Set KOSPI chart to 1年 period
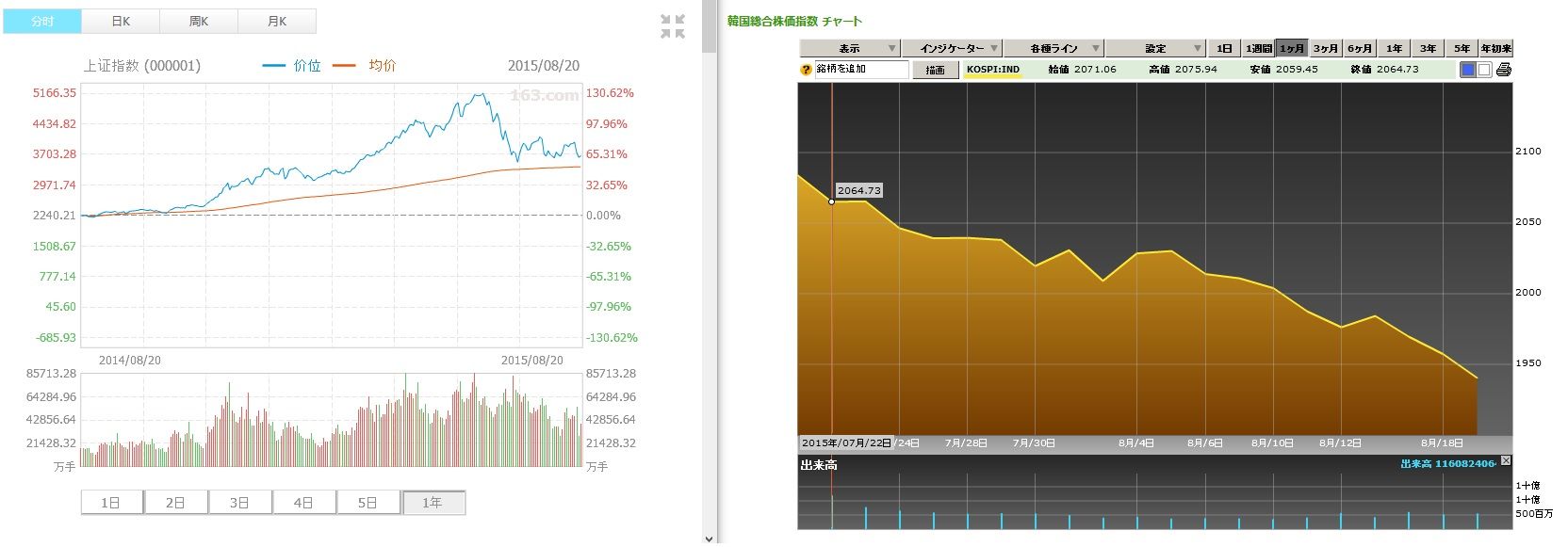This screenshot has width=1568, height=547. 1394,48
